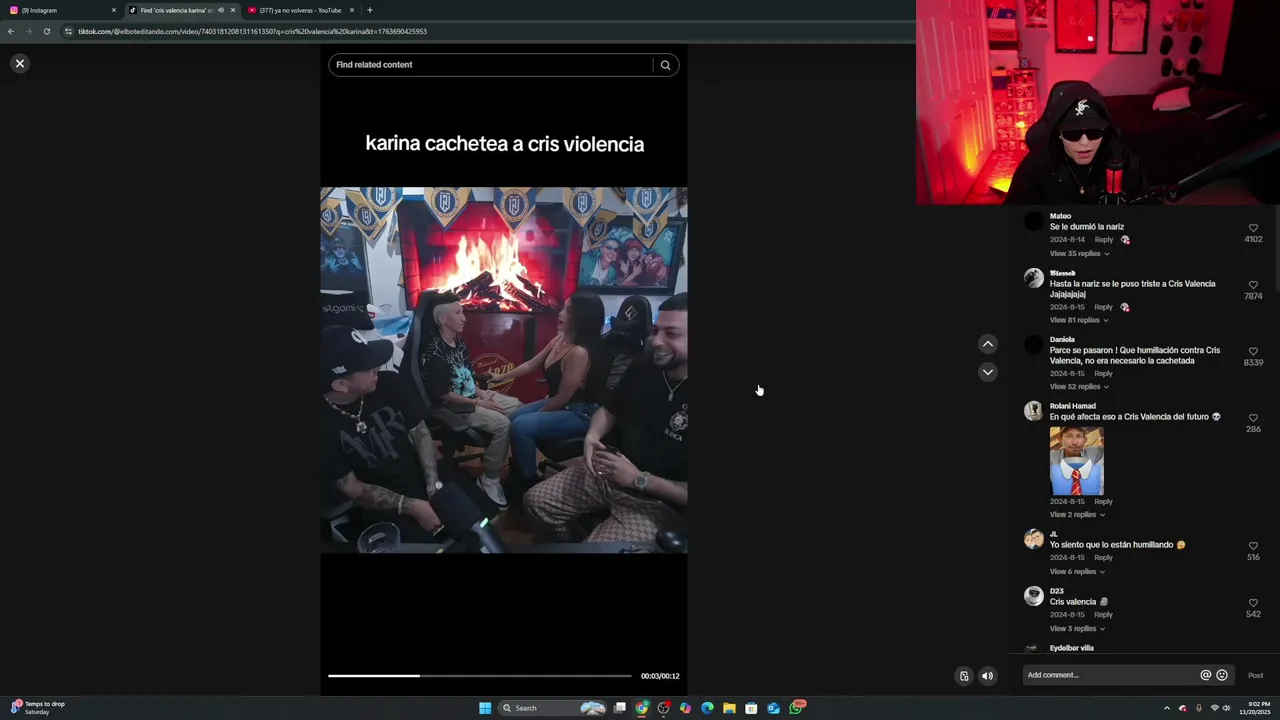Reply to Daniela's comment

pos(1103,374)
